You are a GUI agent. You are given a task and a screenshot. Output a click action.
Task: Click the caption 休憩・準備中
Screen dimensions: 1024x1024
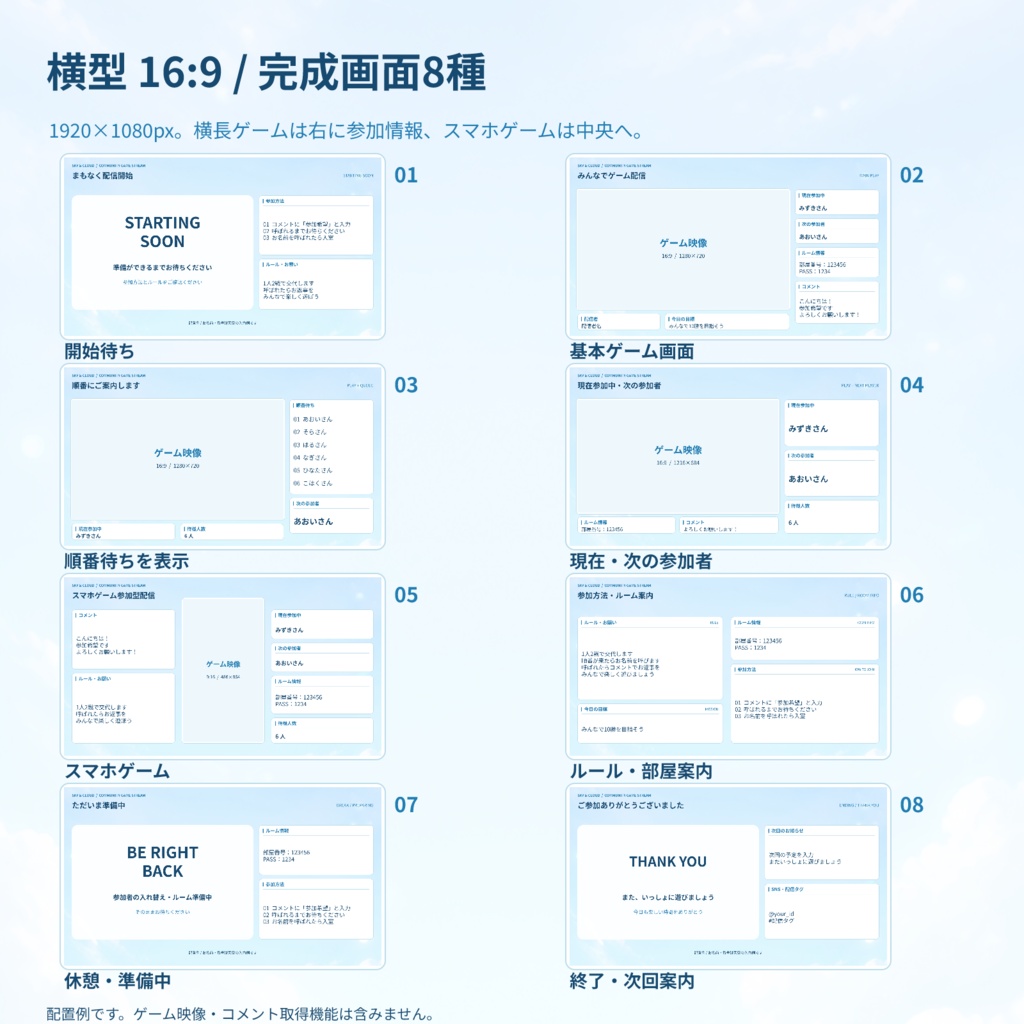click(x=118, y=981)
